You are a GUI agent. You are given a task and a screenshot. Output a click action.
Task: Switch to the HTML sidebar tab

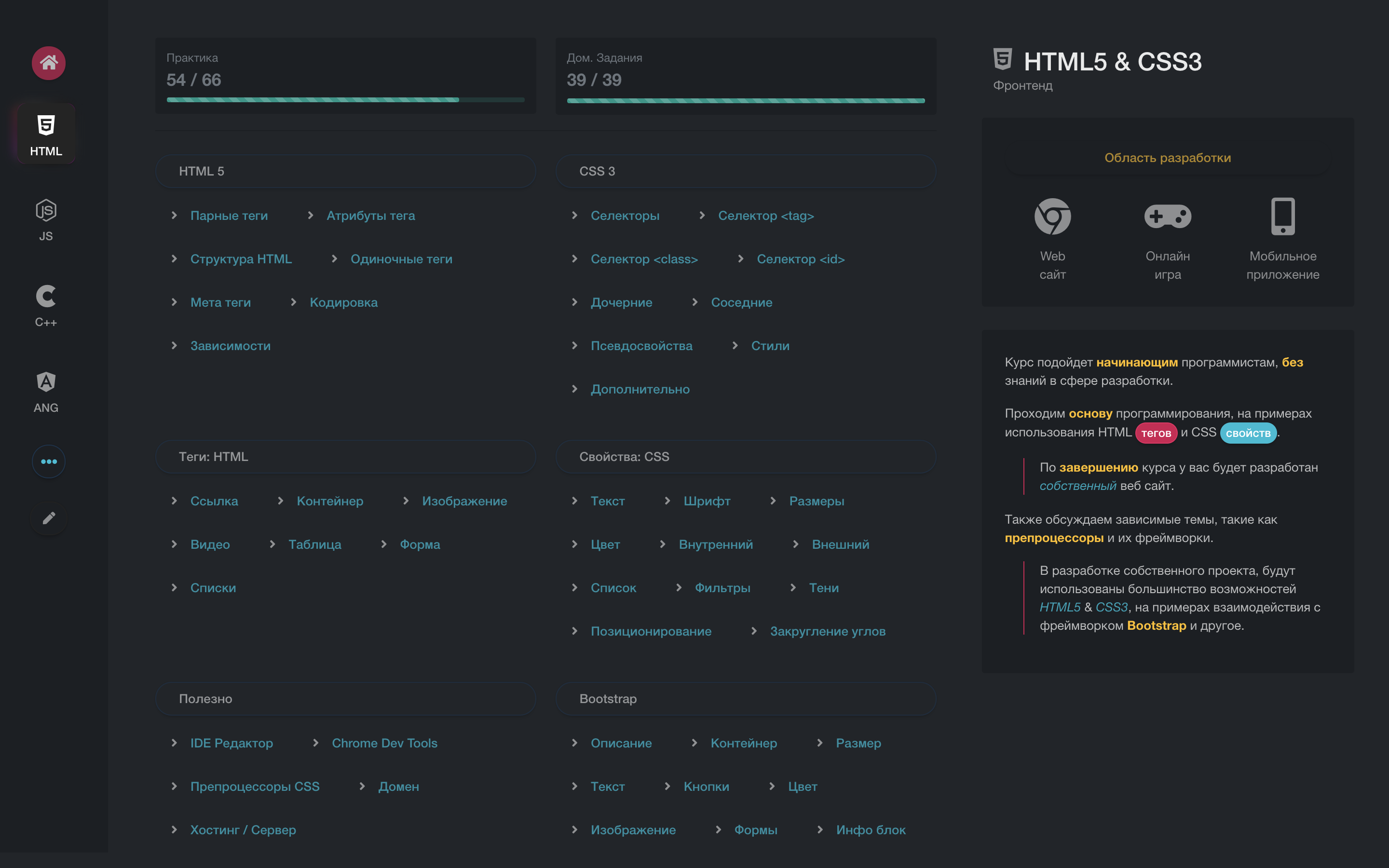[x=46, y=135]
